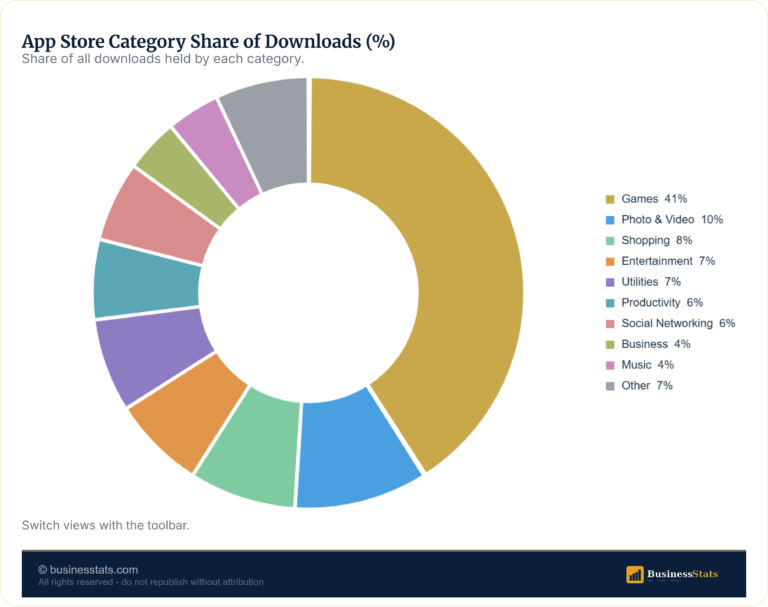Click the BusinessStats brand name
This screenshot has width=768, height=607.
pyautogui.click(x=682, y=574)
